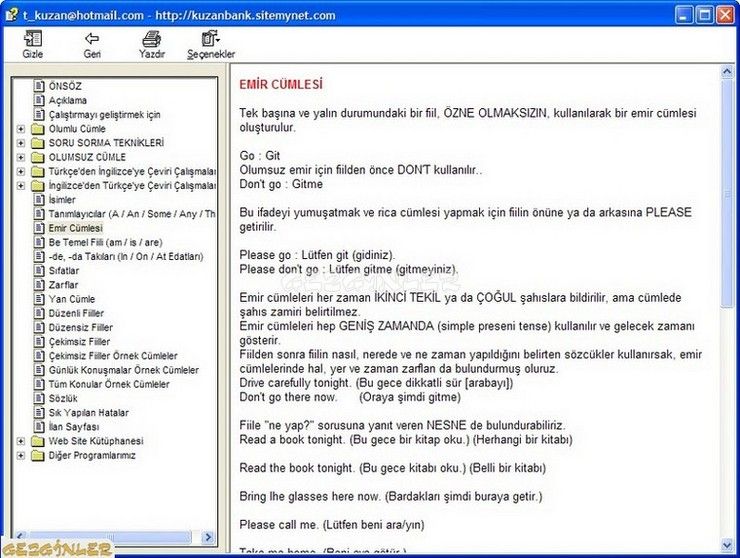Screen dimensions: 740x558
Task: Click the SORU SORMA TEKNİKLERİ folder icon
Action: tap(38, 143)
